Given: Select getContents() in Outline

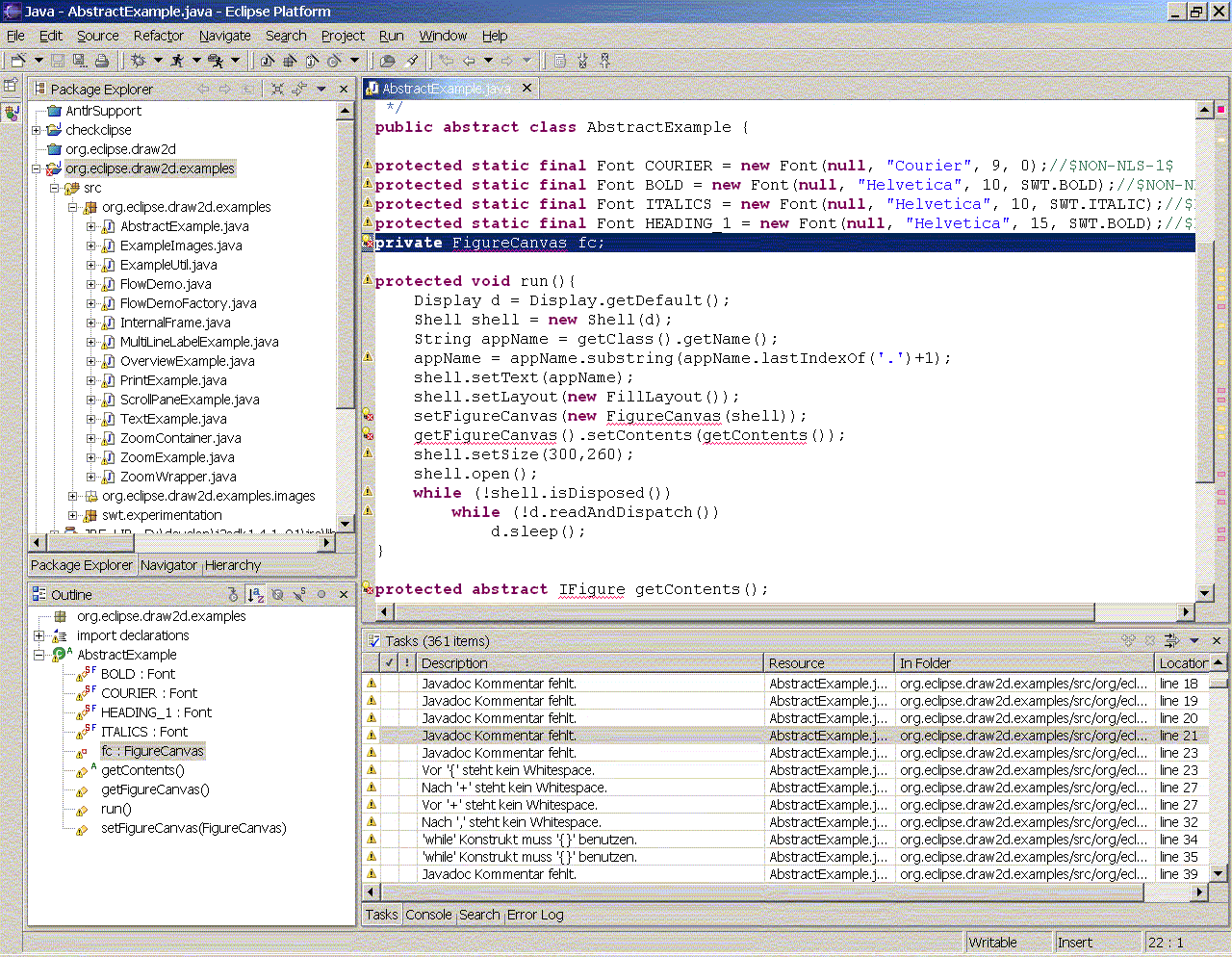Looking at the screenshot, I should 142,770.
